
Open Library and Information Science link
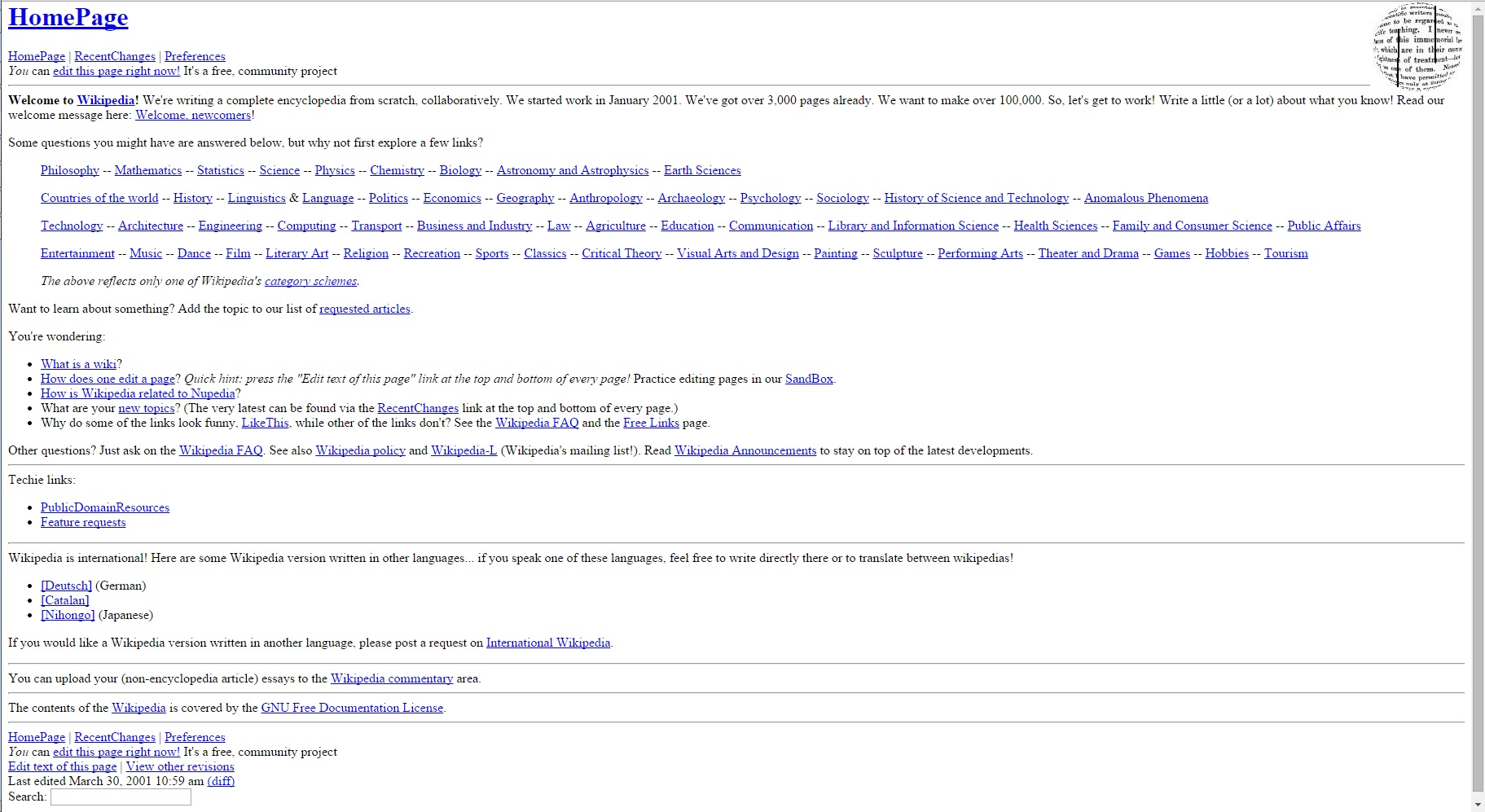913,226
